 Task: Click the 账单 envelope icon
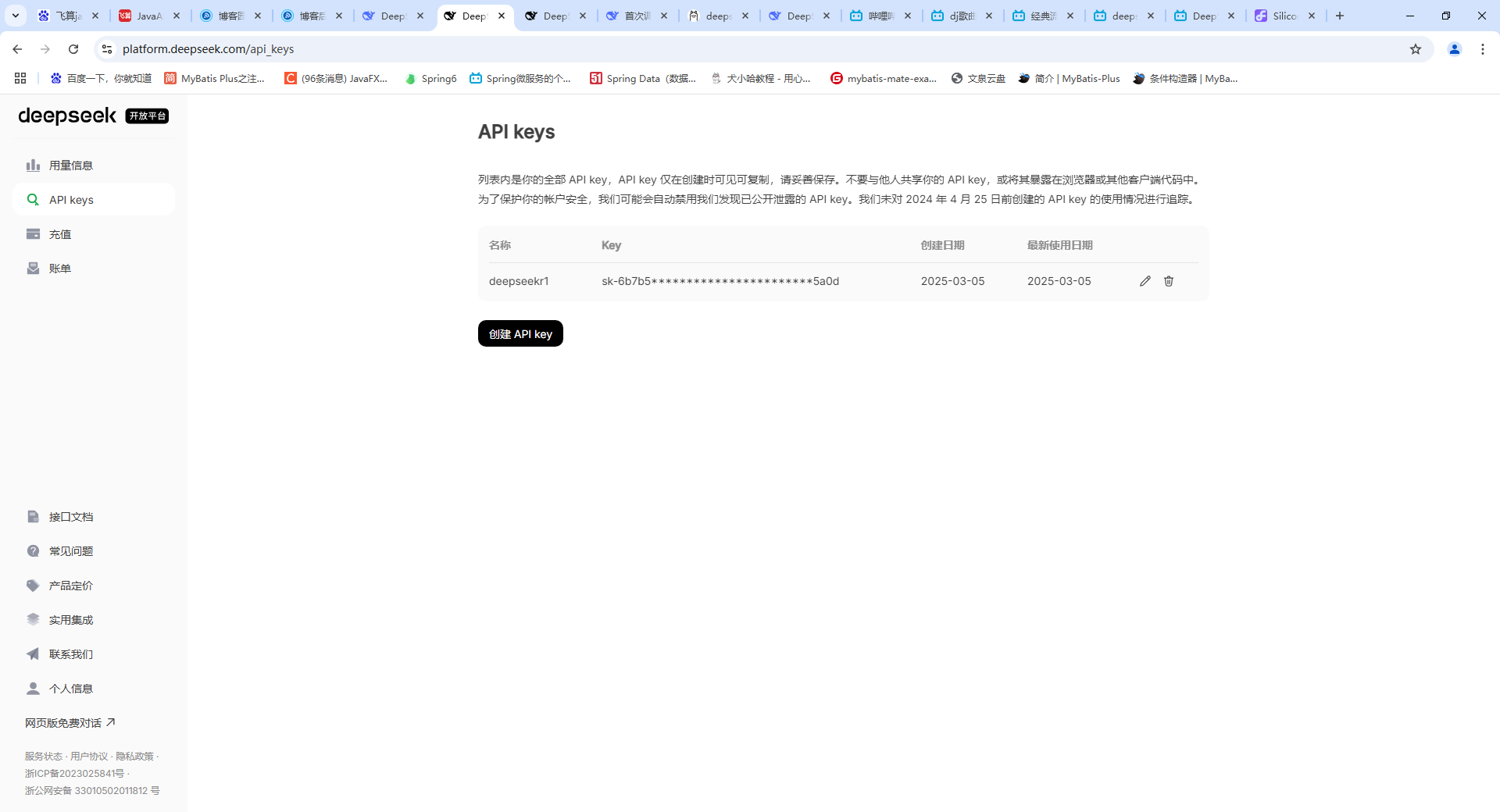(x=33, y=269)
